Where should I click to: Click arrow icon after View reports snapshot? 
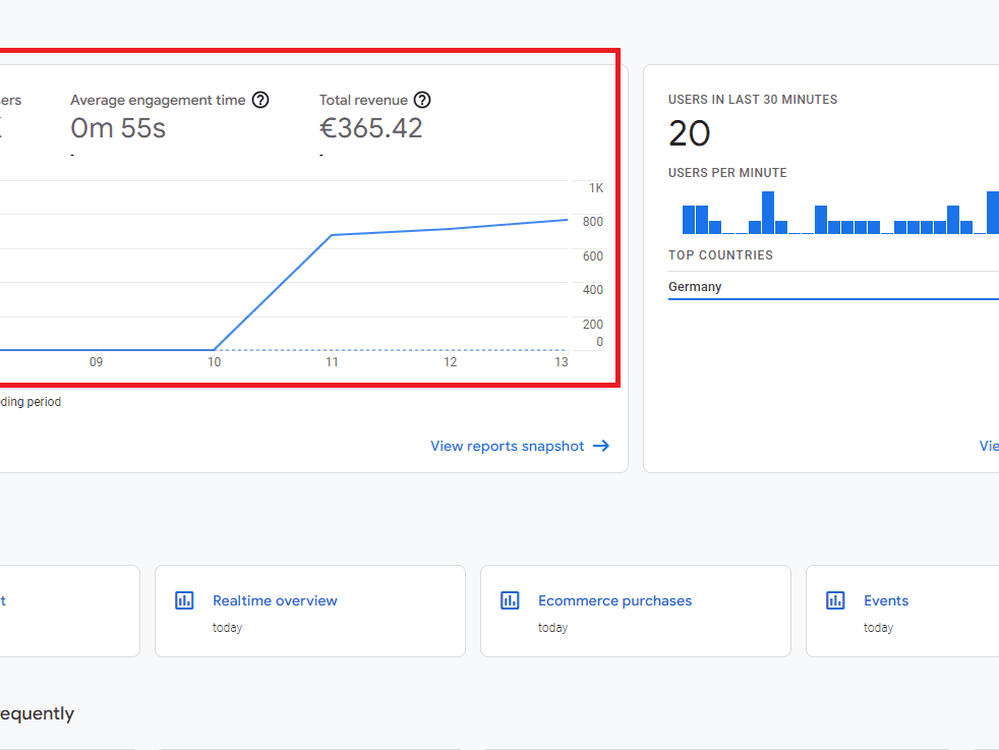(601, 446)
